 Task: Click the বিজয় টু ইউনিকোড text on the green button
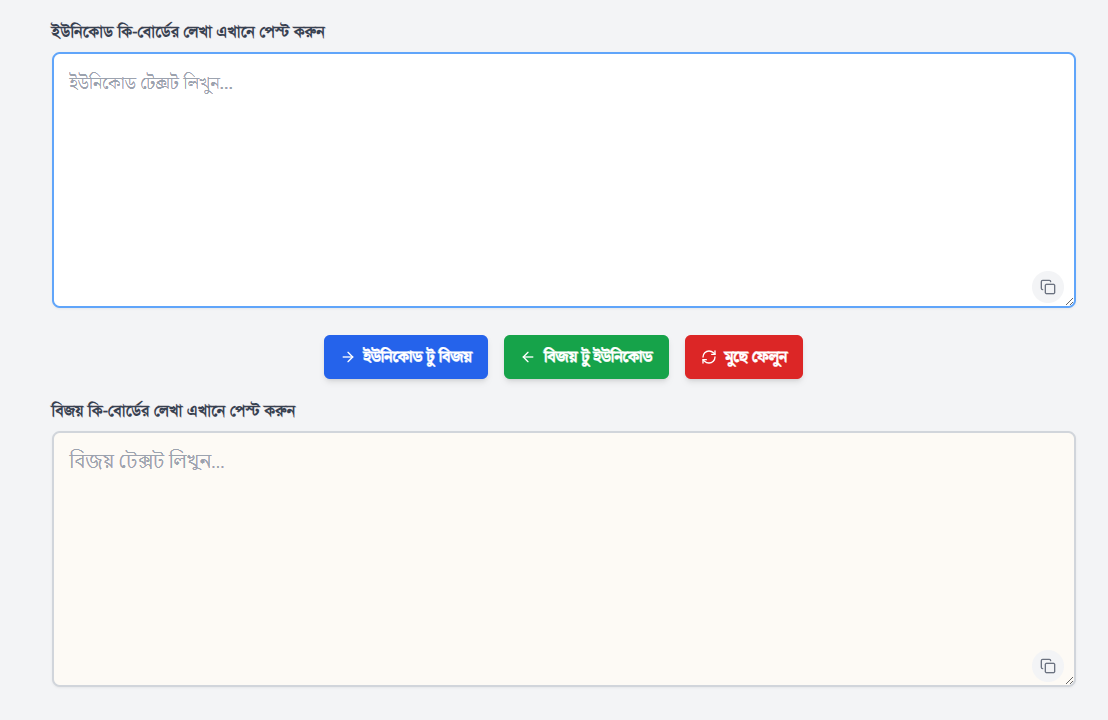pyautogui.click(x=597, y=357)
